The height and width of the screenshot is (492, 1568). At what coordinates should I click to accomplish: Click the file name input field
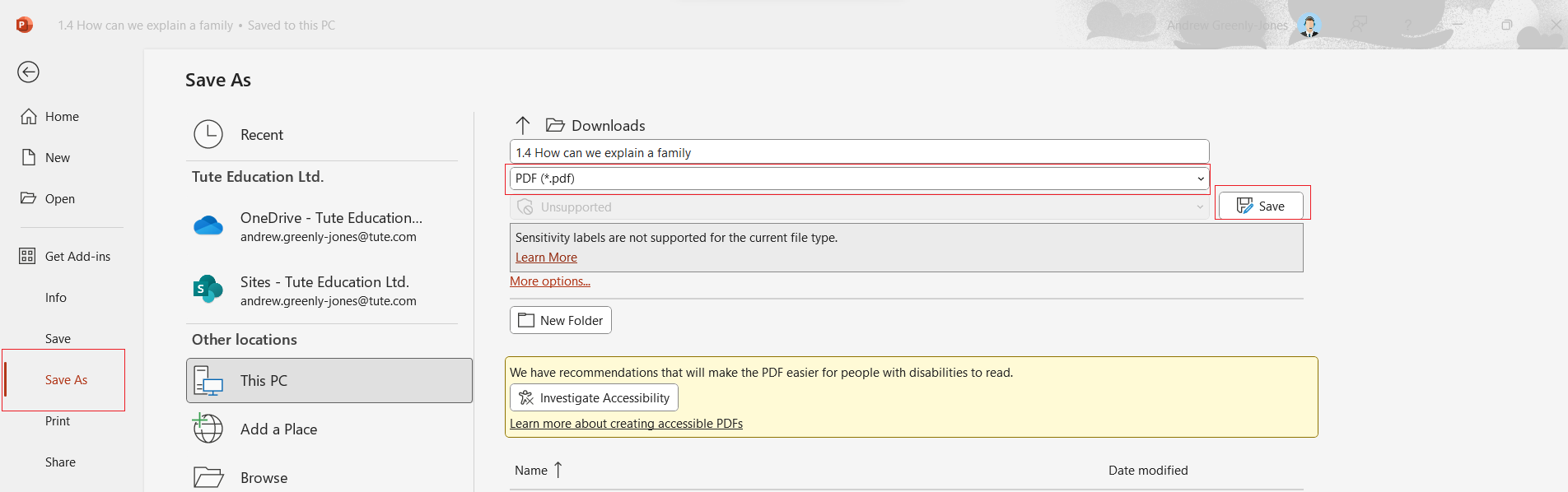859,152
